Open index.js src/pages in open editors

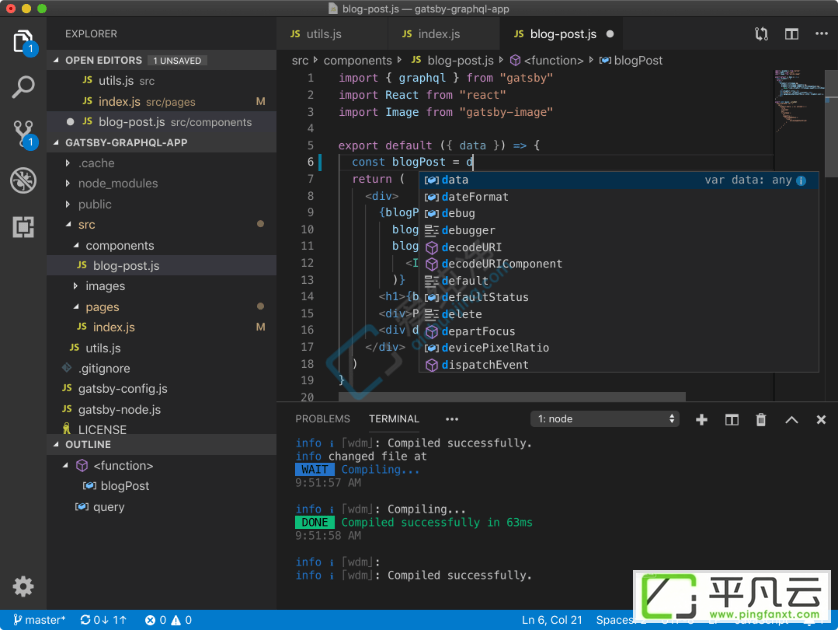(161, 102)
